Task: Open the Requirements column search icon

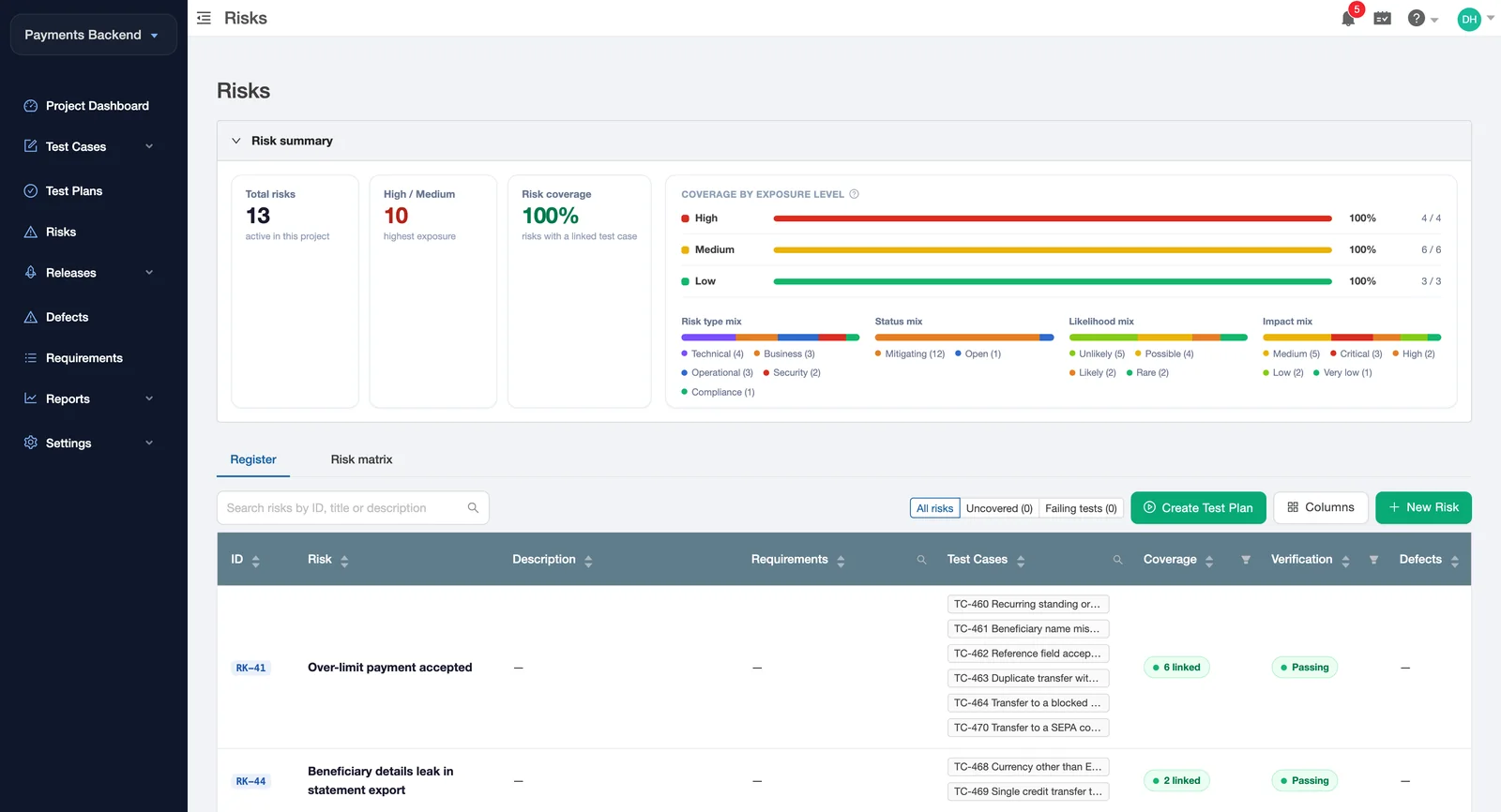Action: click(x=921, y=560)
